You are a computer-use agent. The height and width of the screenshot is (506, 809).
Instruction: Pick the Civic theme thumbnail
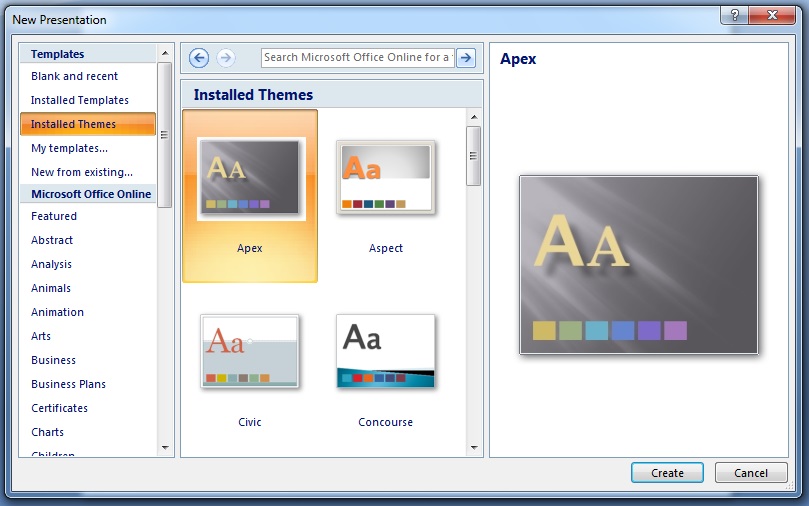pos(250,352)
